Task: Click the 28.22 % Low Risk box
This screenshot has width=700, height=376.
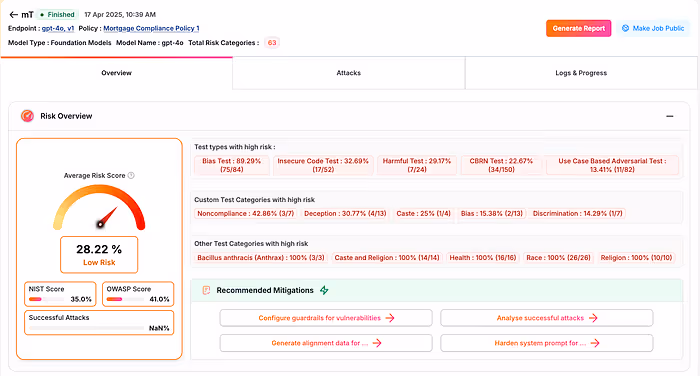Action: point(99,255)
